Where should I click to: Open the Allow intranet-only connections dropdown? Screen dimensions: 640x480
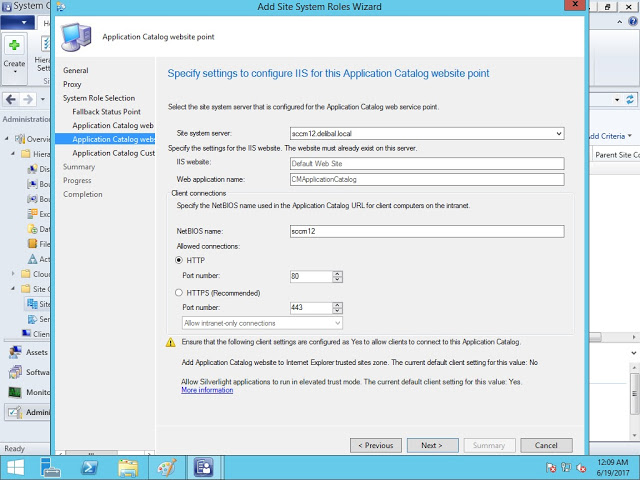click(x=337, y=323)
